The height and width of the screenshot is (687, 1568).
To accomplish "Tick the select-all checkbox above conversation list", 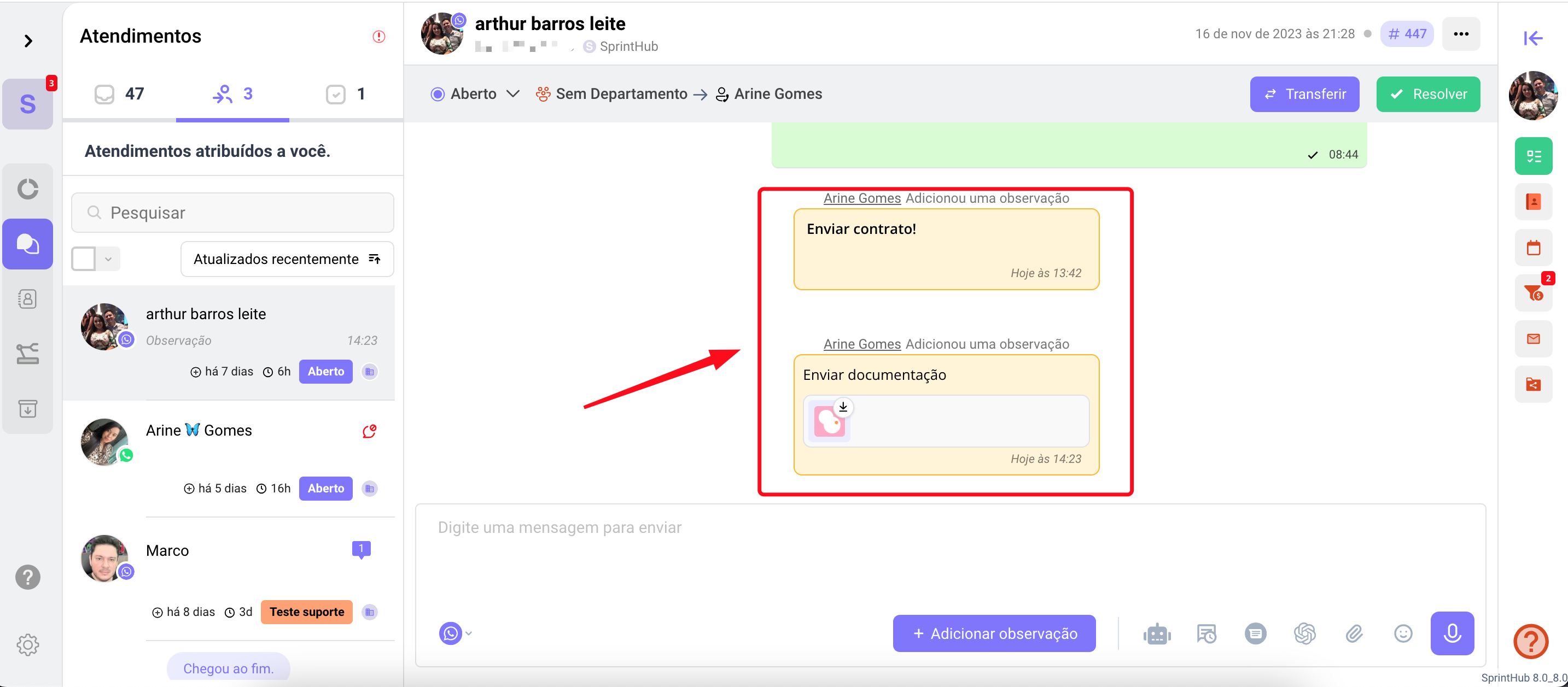I will click(84, 259).
